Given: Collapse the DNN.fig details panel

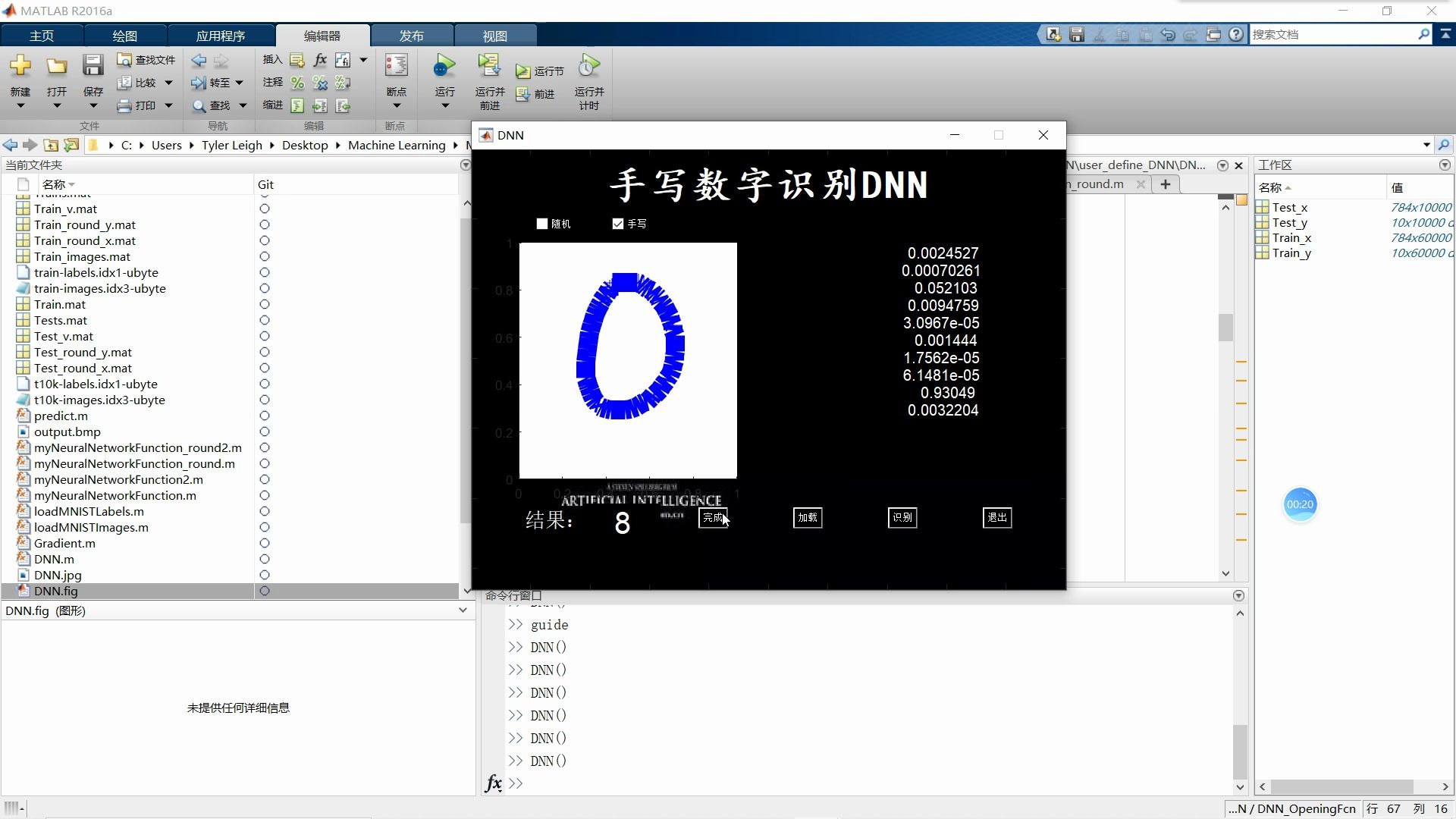Looking at the screenshot, I should 463,610.
